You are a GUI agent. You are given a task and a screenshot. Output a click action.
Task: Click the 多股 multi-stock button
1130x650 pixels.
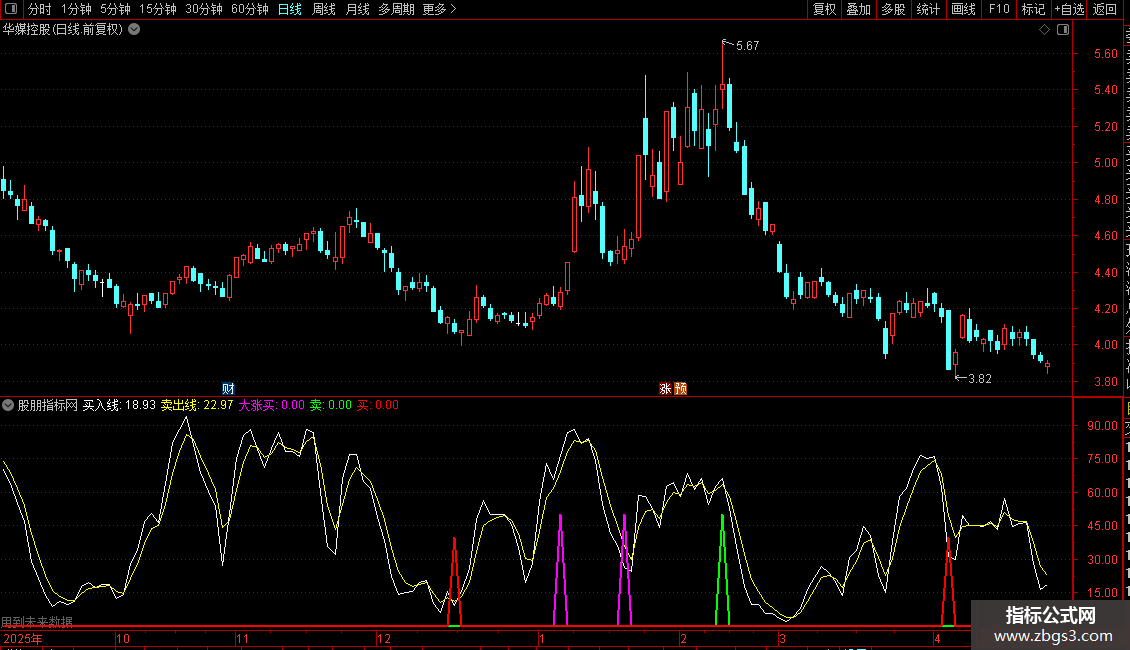pos(894,9)
